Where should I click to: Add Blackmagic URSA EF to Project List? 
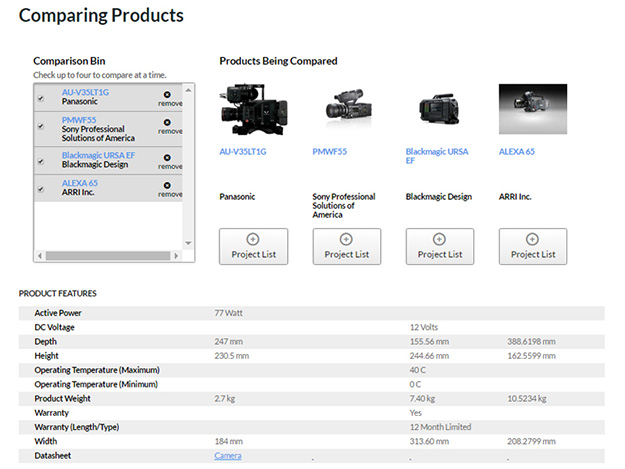tap(439, 246)
